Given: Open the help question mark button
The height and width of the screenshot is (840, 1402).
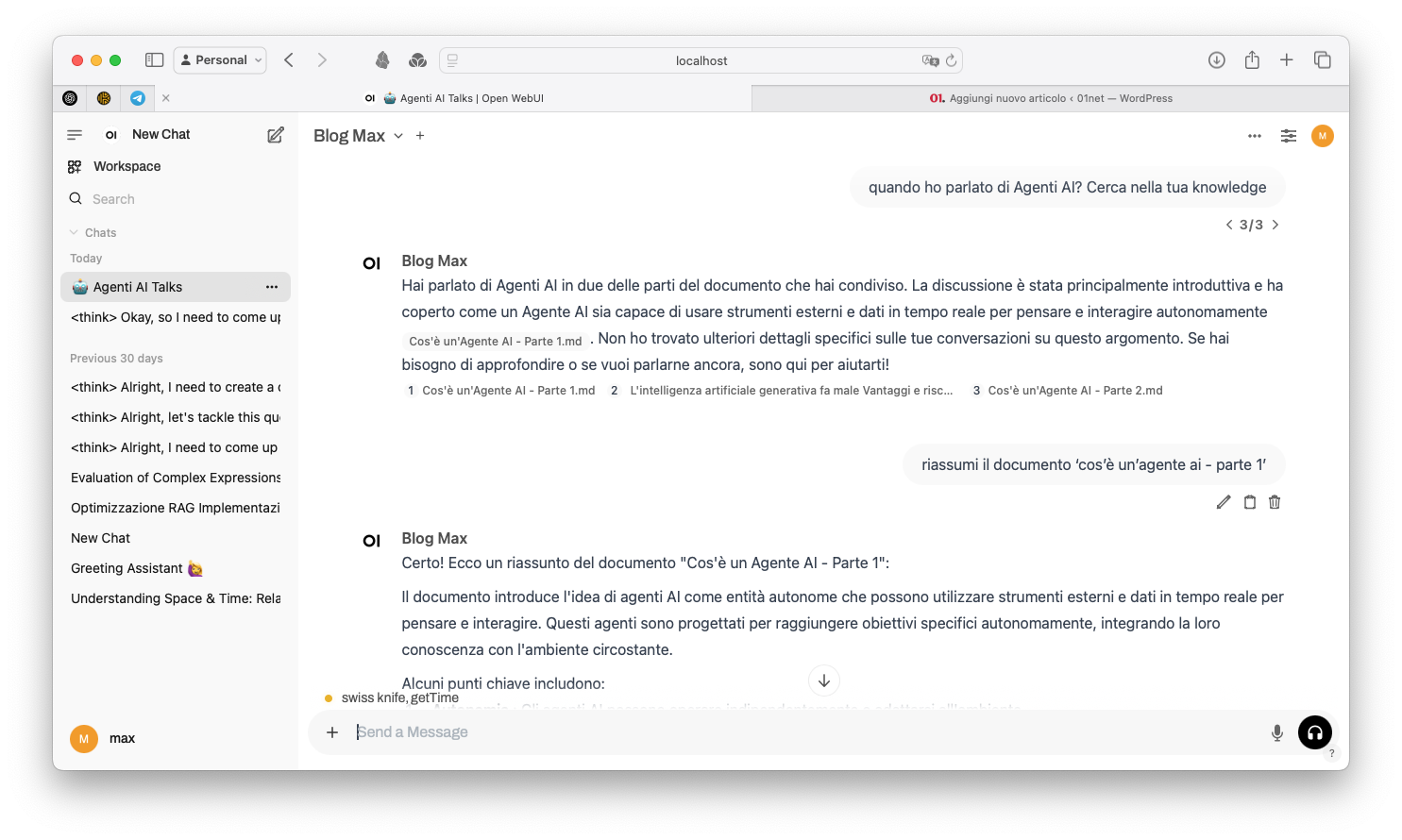Looking at the screenshot, I should 1331,753.
